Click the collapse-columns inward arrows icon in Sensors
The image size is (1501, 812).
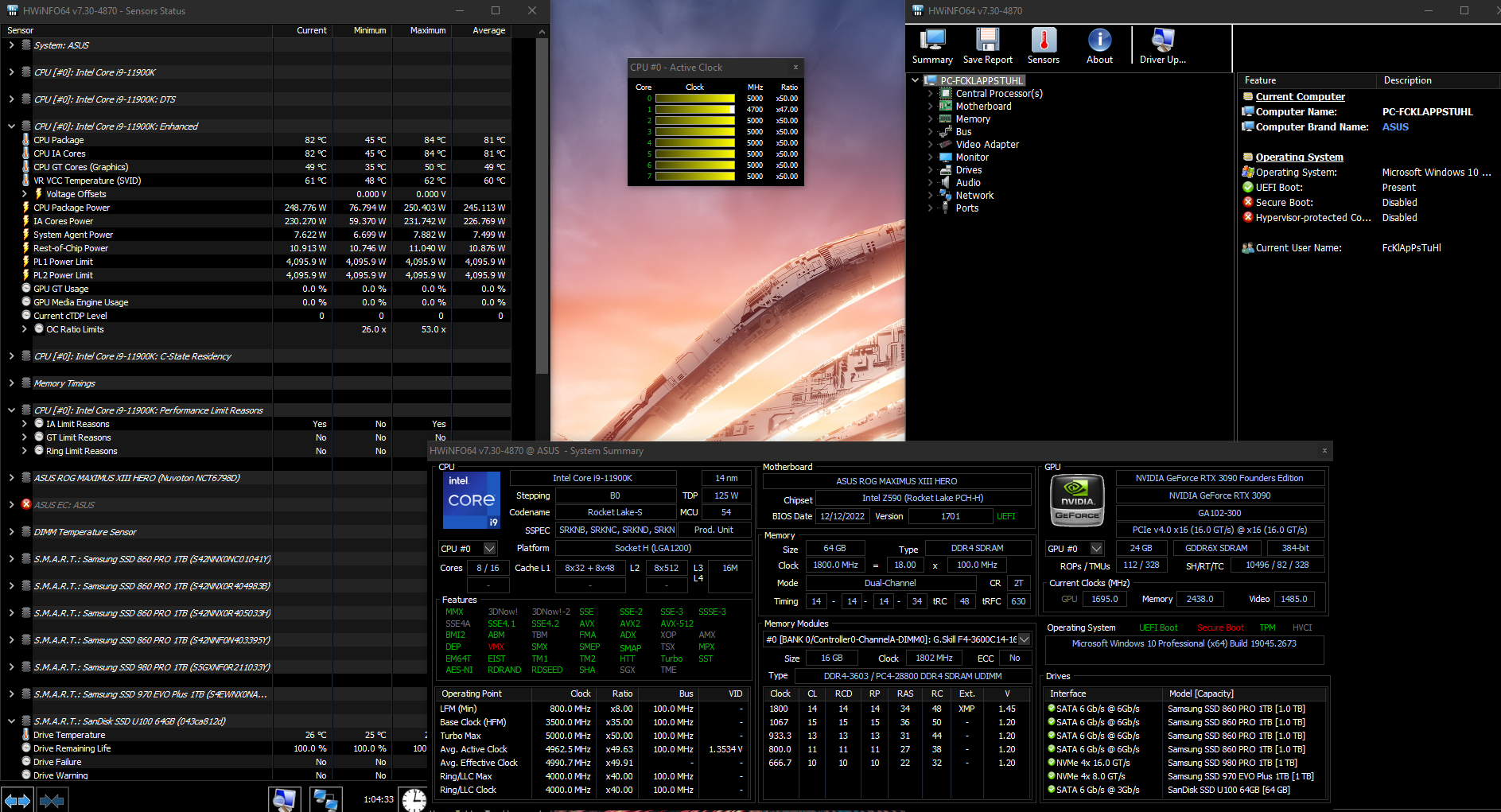click(52, 800)
